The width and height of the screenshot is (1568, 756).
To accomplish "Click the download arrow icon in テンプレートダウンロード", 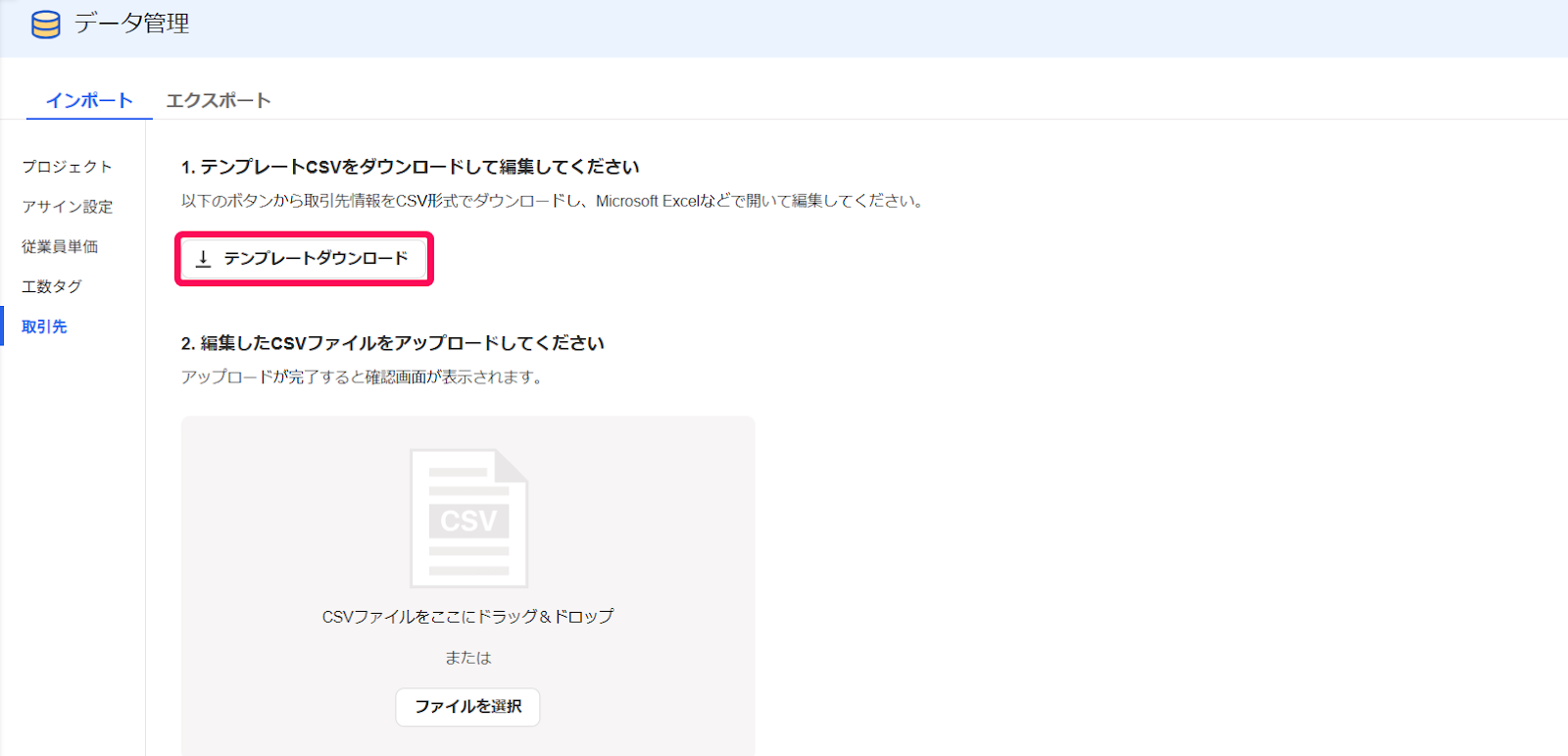I will 203,259.
